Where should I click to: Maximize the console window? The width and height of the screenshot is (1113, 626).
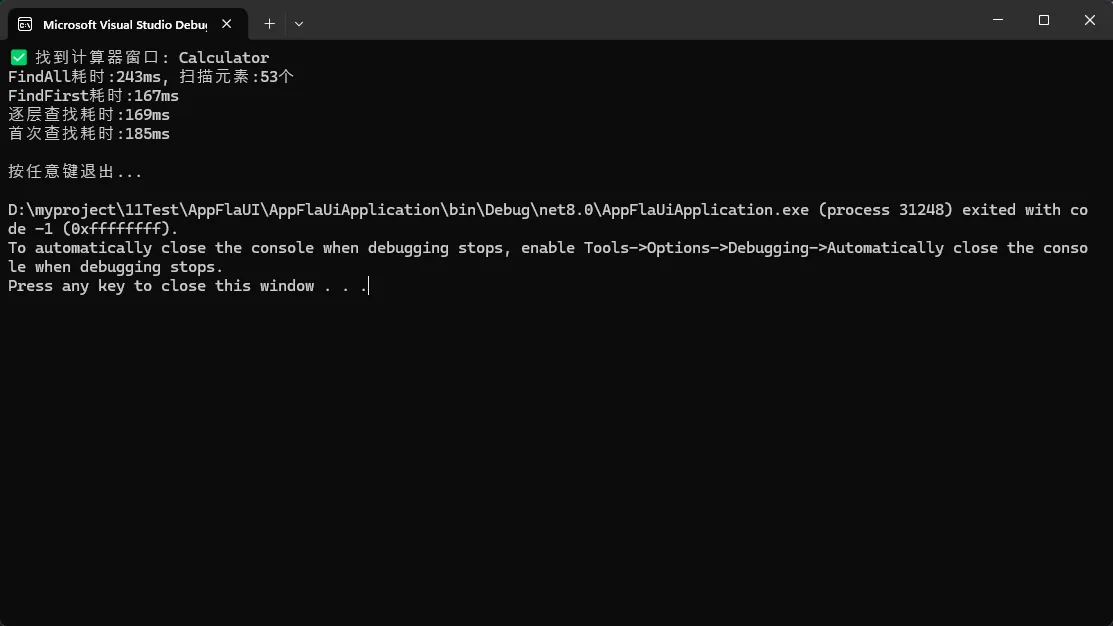coord(1044,20)
